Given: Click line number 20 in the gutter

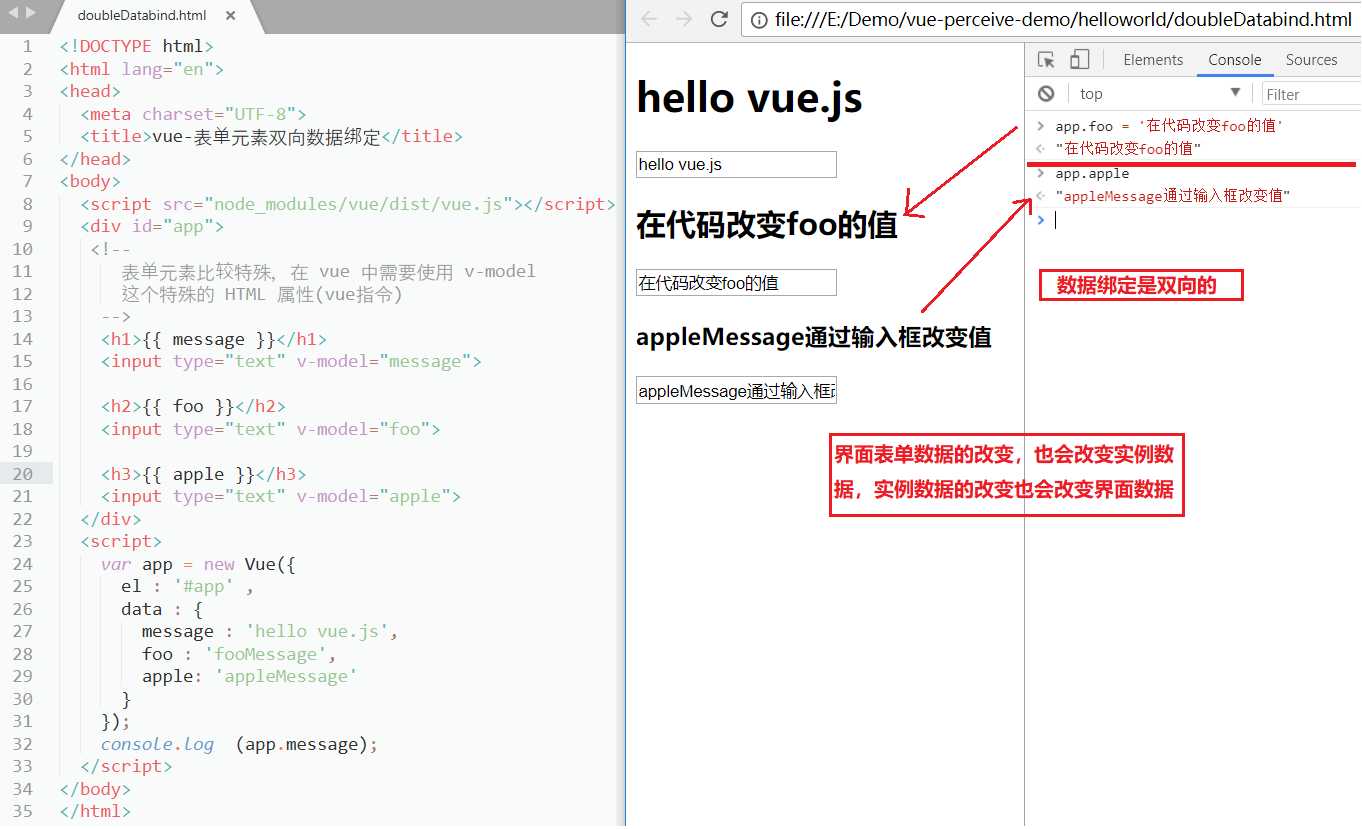Looking at the screenshot, I should point(22,474).
